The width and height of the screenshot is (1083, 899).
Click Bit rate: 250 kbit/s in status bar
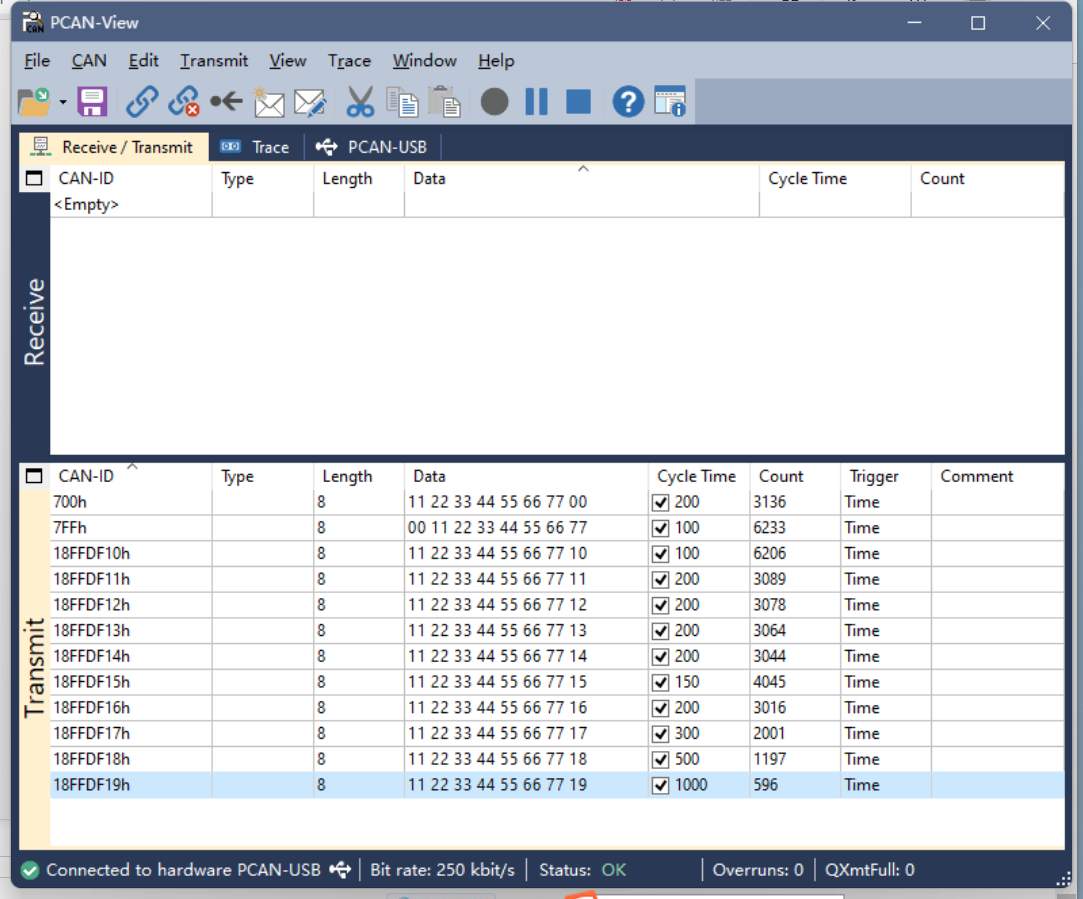[442, 870]
